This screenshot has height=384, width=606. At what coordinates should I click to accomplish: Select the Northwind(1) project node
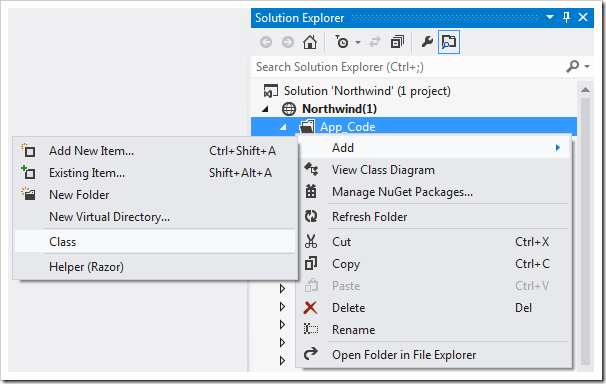click(x=339, y=109)
